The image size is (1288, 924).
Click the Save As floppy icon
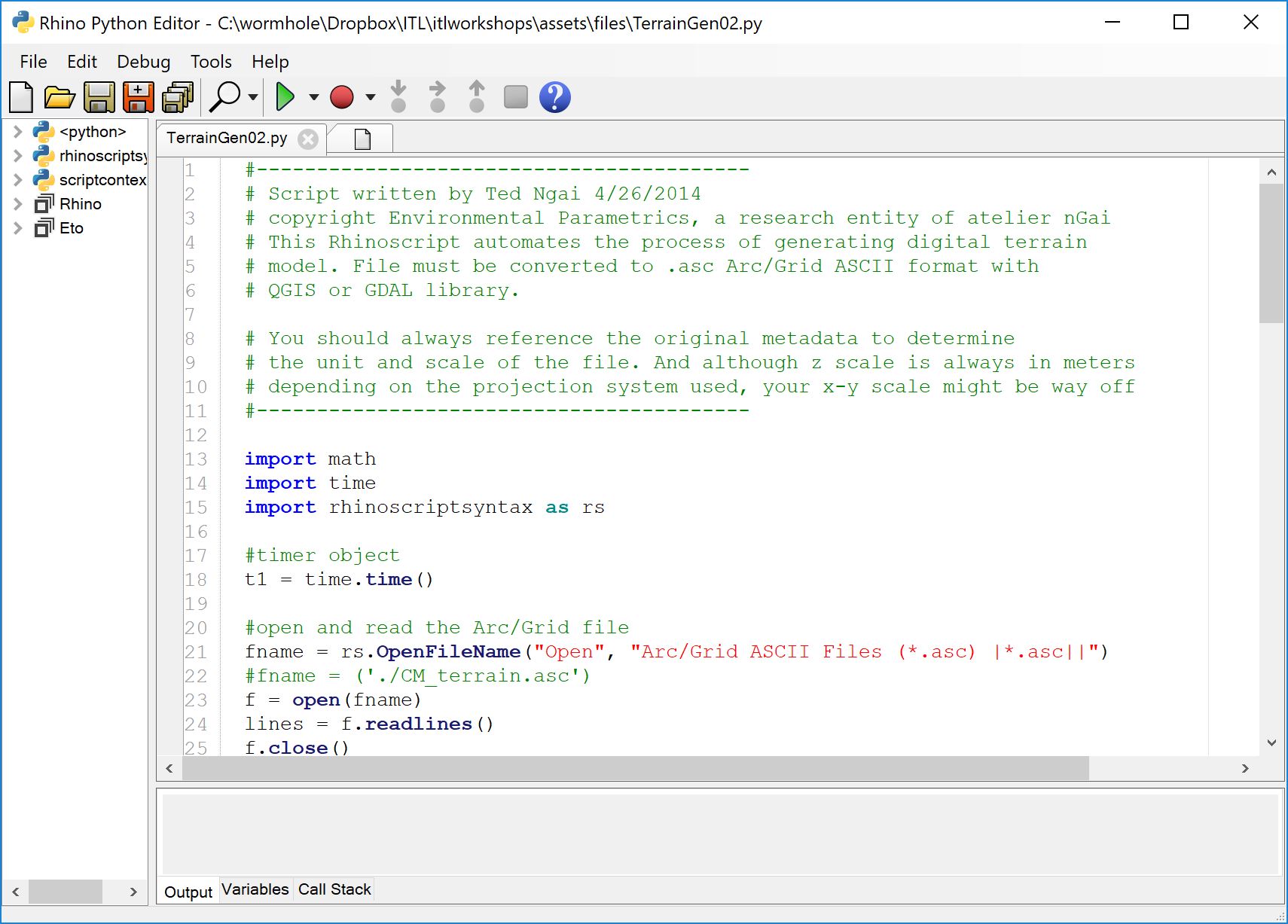[x=138, y=97]
